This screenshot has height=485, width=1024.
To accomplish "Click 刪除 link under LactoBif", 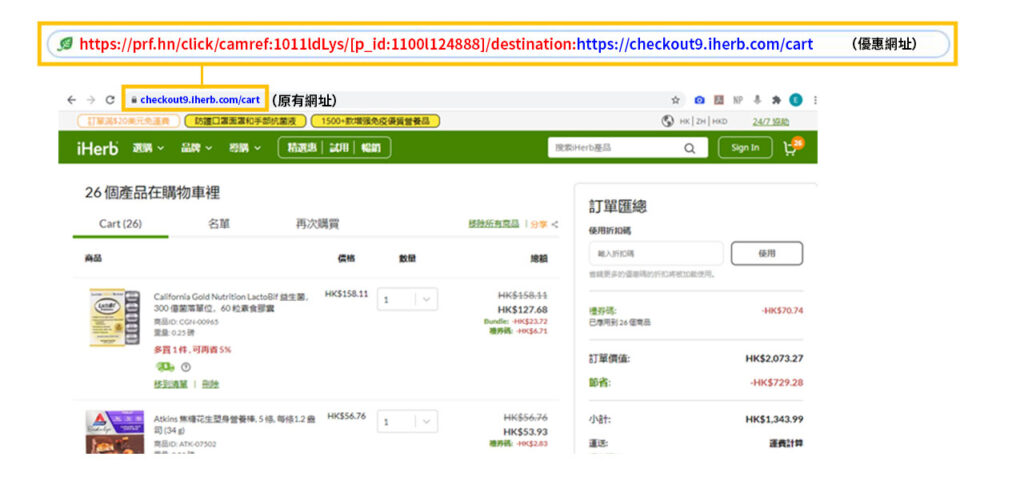I will tap(210, 384).
